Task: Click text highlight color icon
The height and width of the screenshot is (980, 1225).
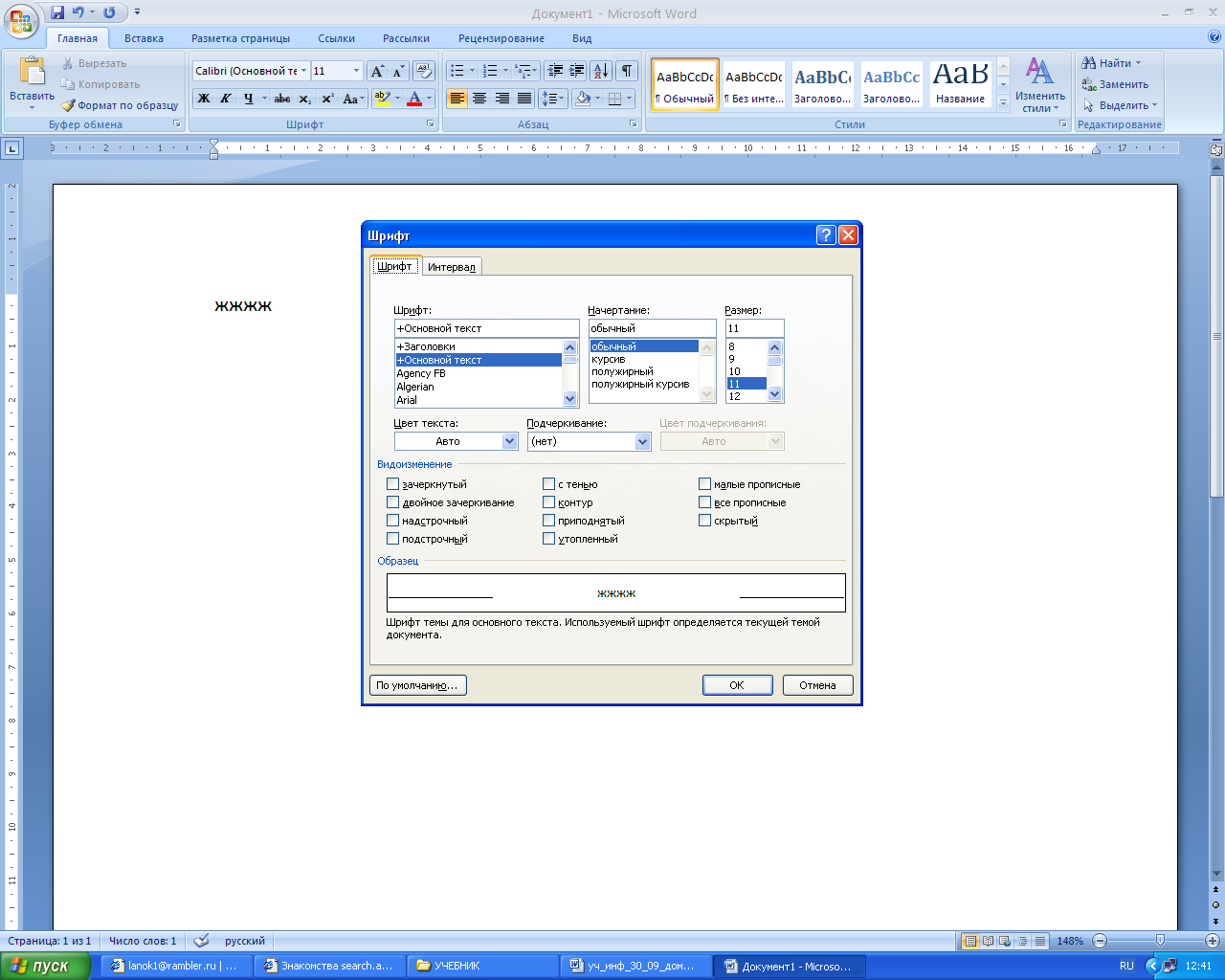Action: [x=382, y=99]
